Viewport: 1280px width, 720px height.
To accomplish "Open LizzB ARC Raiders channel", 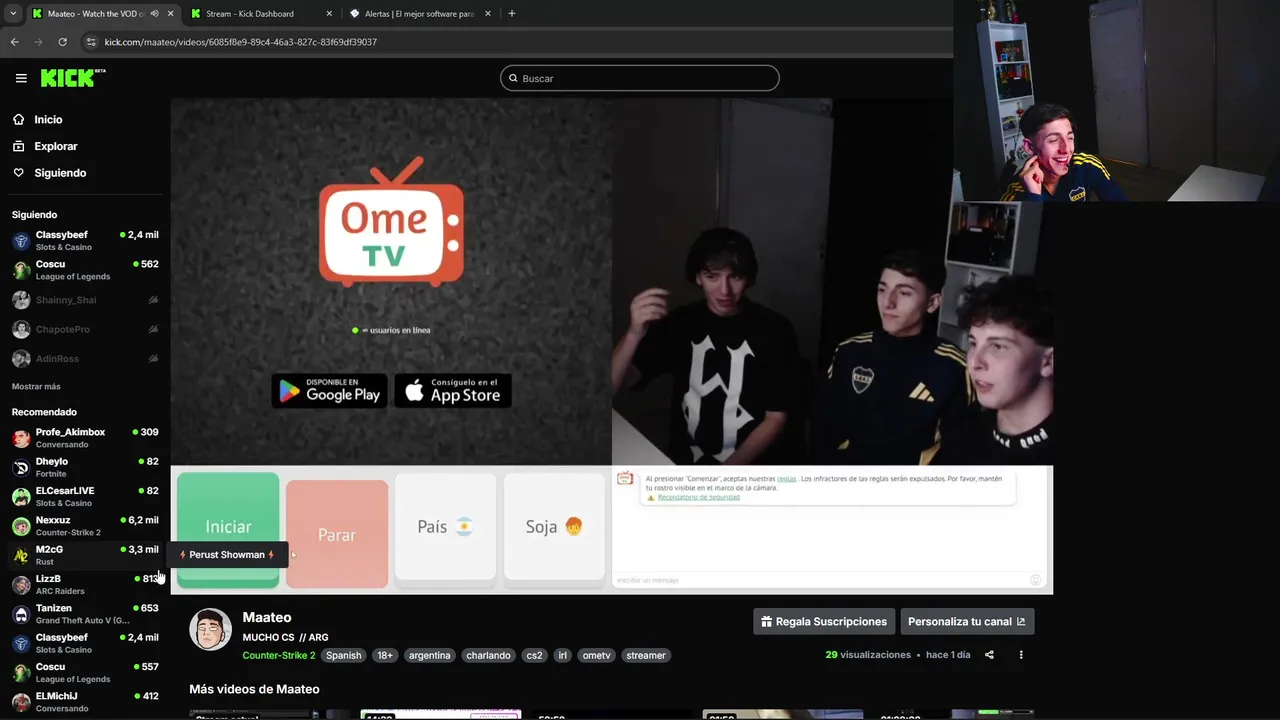I will pyautogui.click(x=85, y=585).
